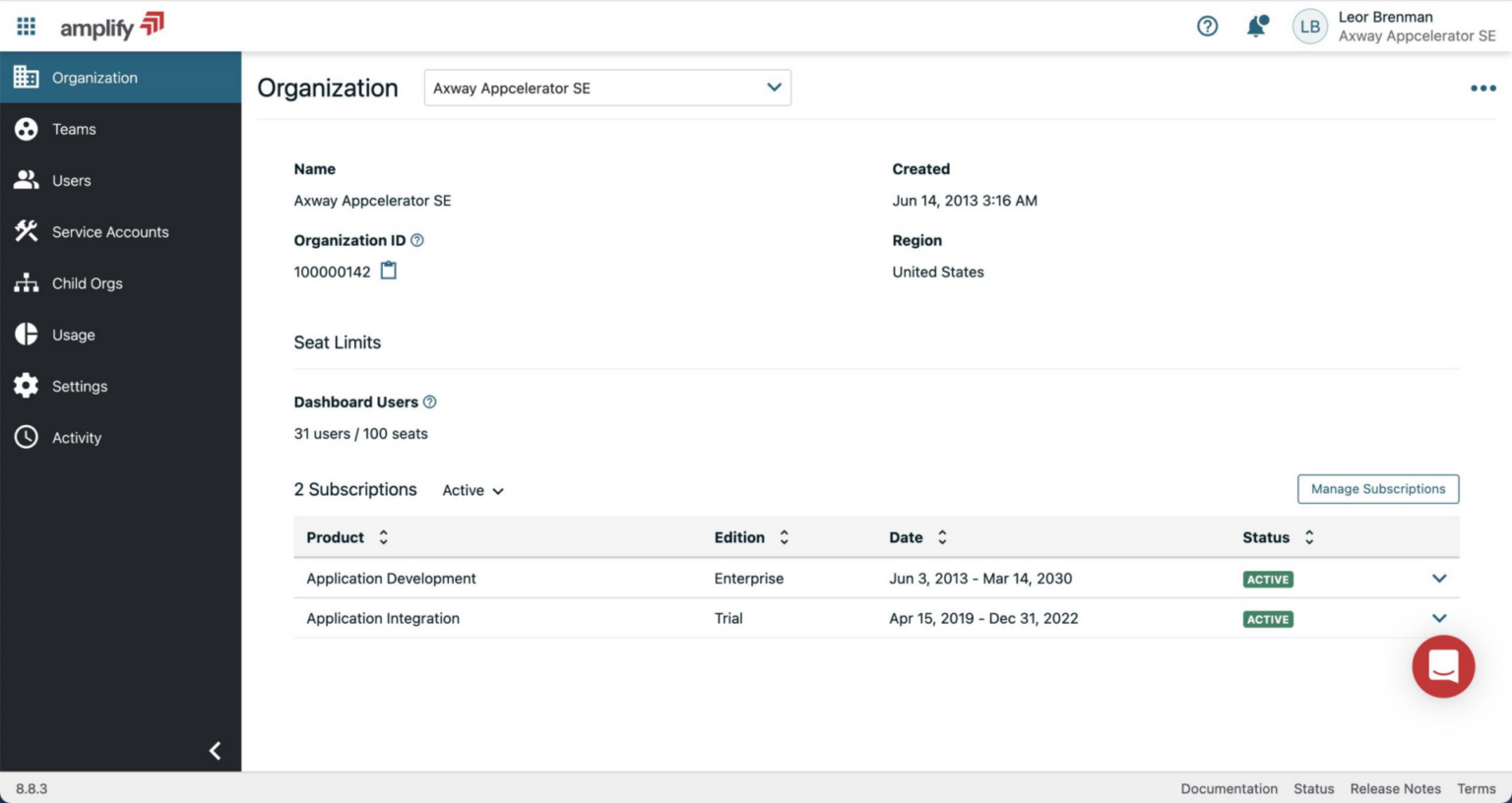Open the app launcher grid icon
This screenshot has height=803, width=1512.
click(27, 27)
